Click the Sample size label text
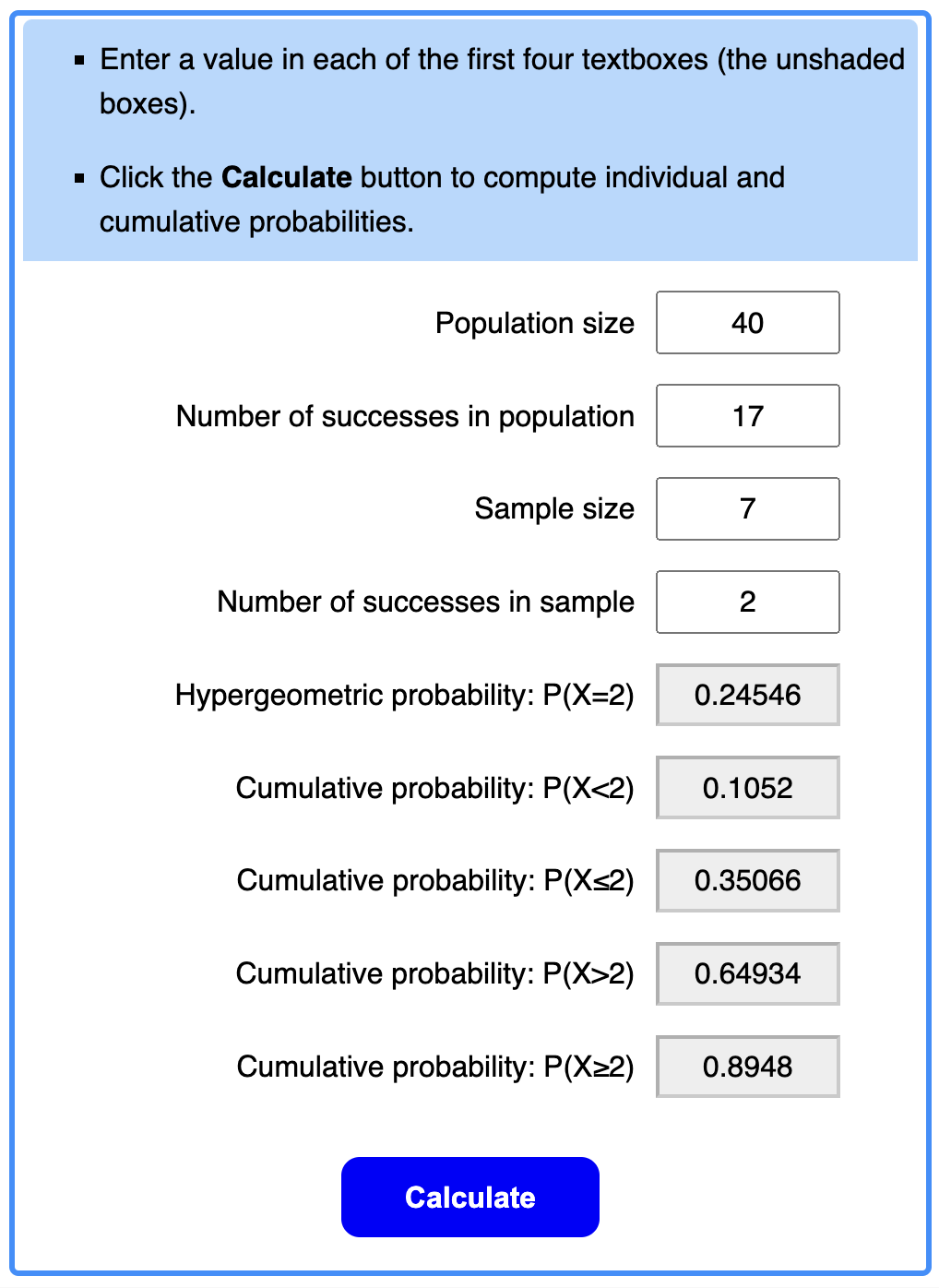The height and width of the screenshot is (1288, 939). point(553,508)
